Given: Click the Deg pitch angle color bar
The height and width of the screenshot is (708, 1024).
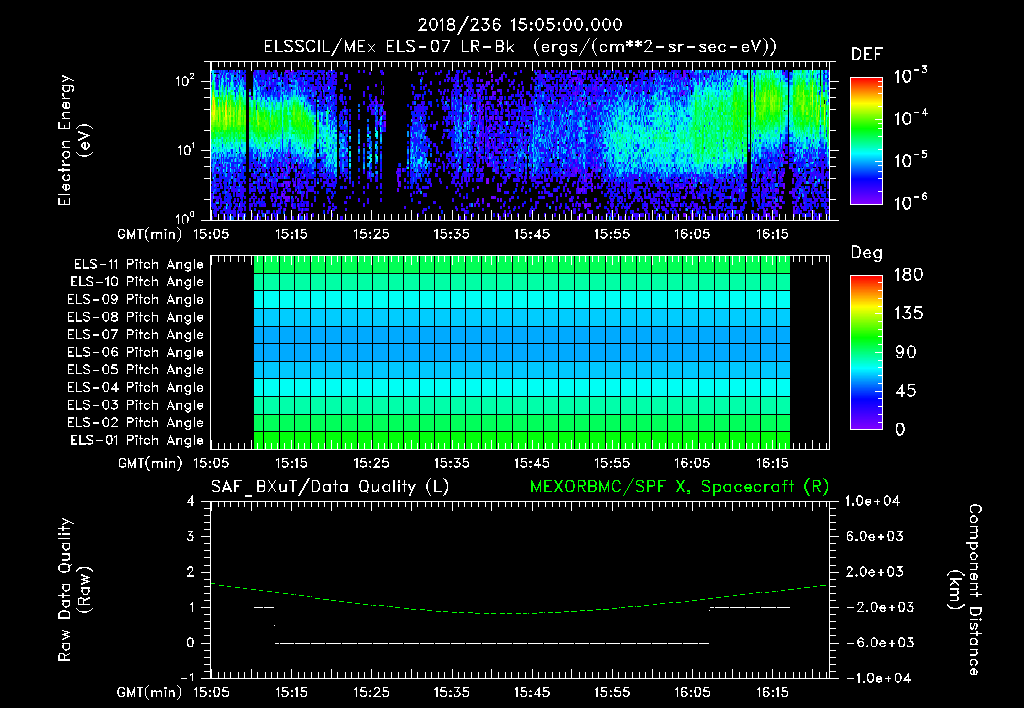Looking at the screenshot, I should 866,353.
